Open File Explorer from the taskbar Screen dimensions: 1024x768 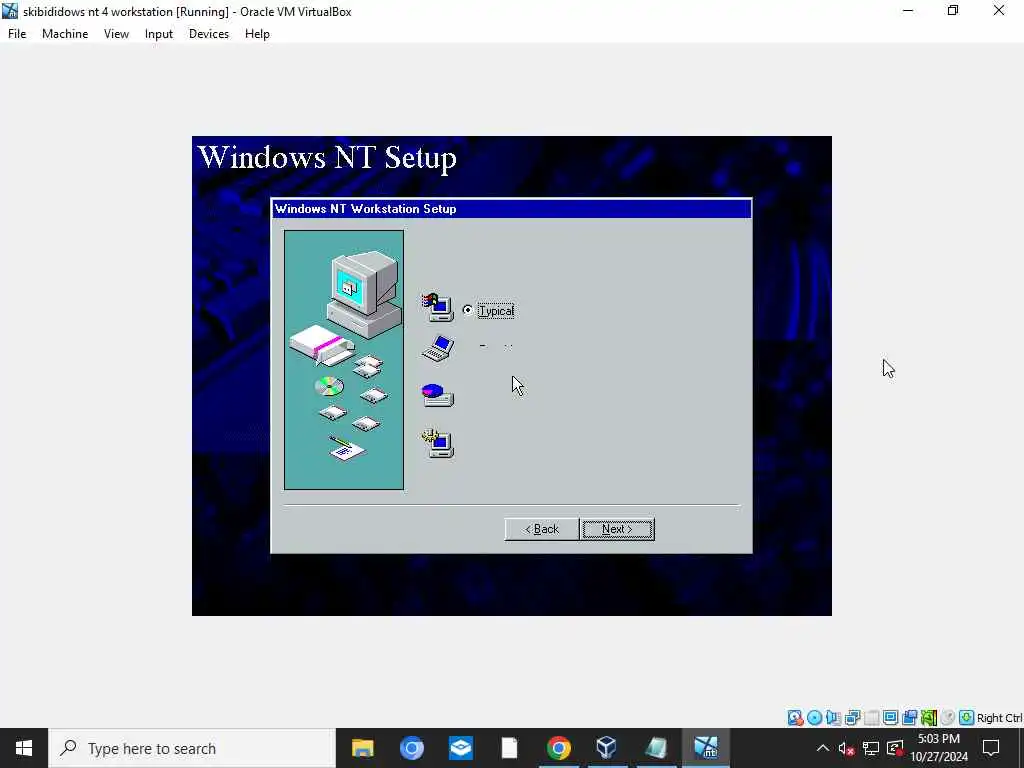pos(362,748)
